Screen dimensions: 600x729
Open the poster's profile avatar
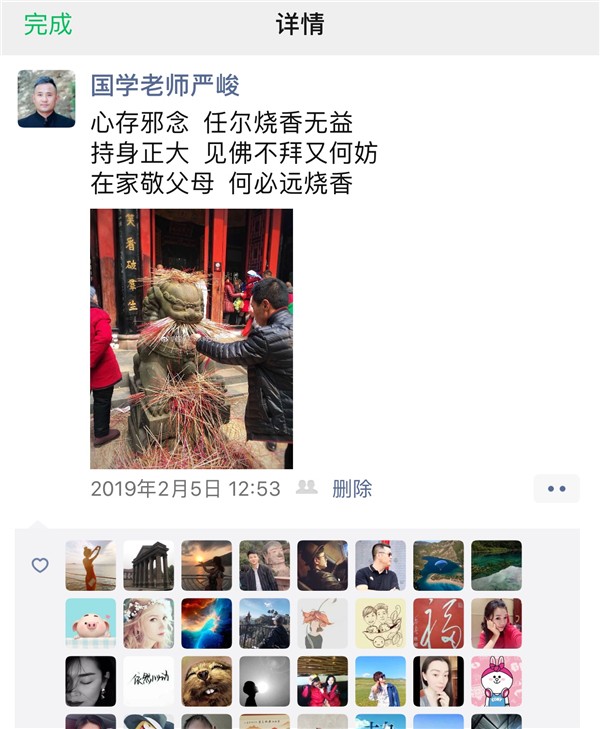coord(46,99)
